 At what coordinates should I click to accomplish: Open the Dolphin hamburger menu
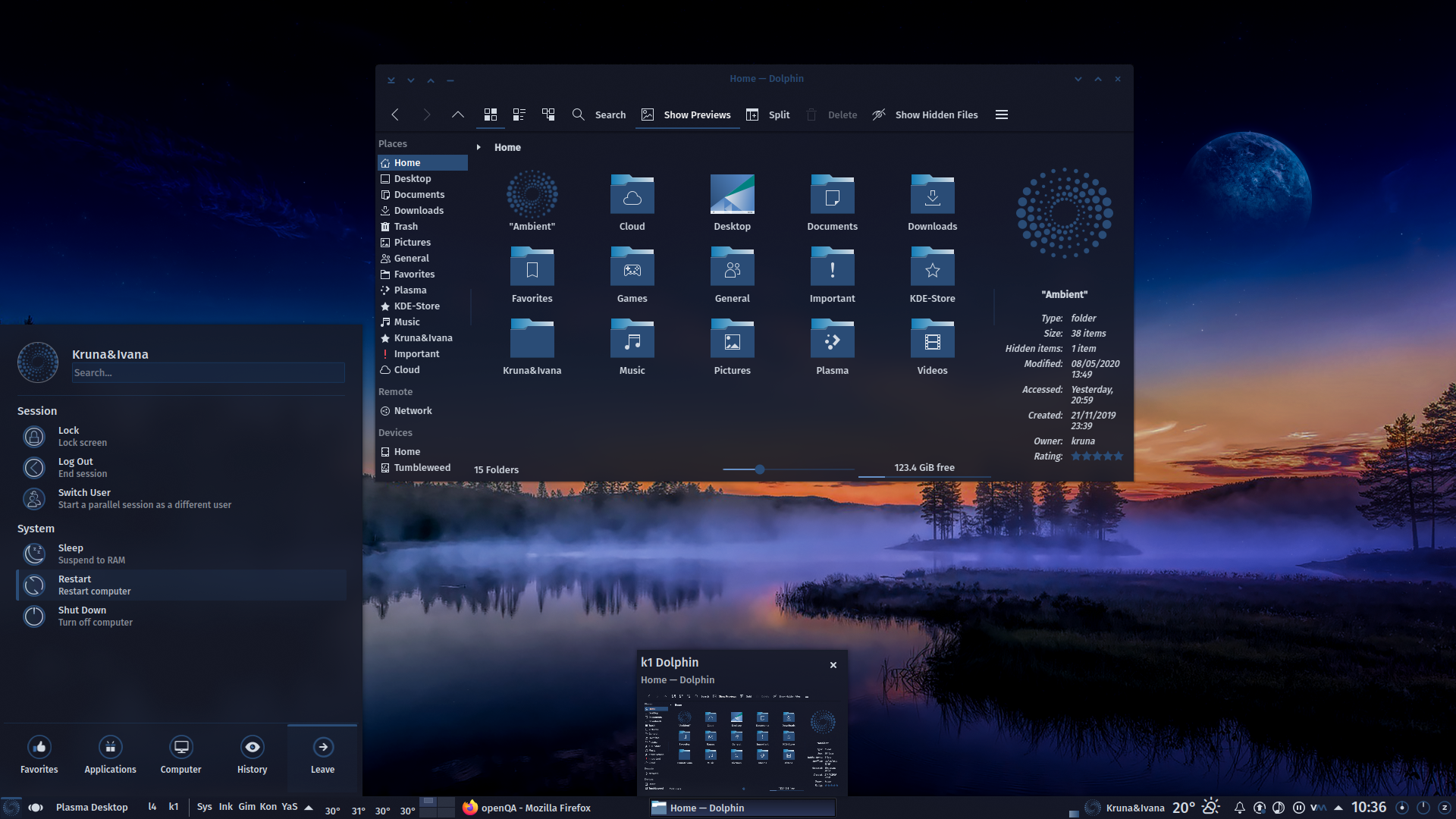coord(1001,115)
